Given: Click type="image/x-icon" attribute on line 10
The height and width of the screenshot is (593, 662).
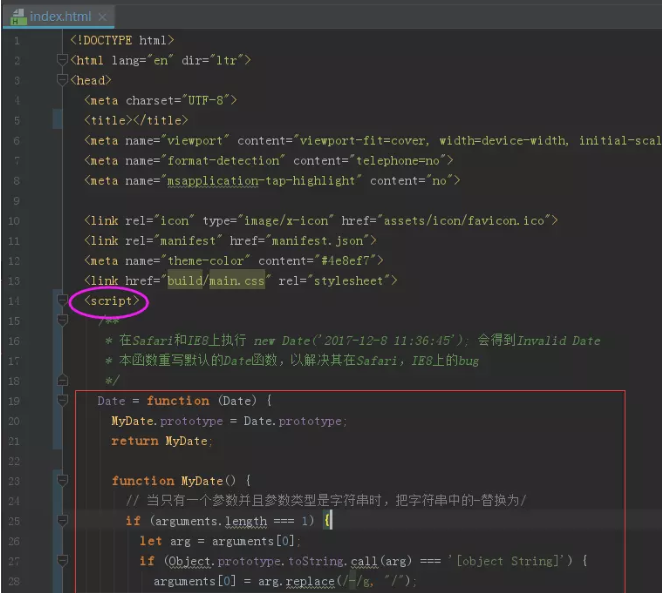Looking at the screenshot, I should (x=269, y=221).
